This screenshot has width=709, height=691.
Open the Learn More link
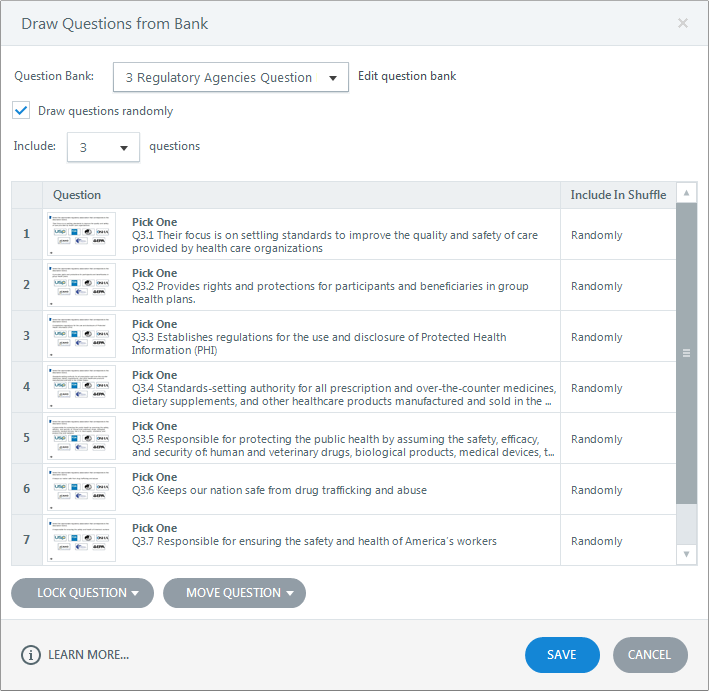click(88, 655)
